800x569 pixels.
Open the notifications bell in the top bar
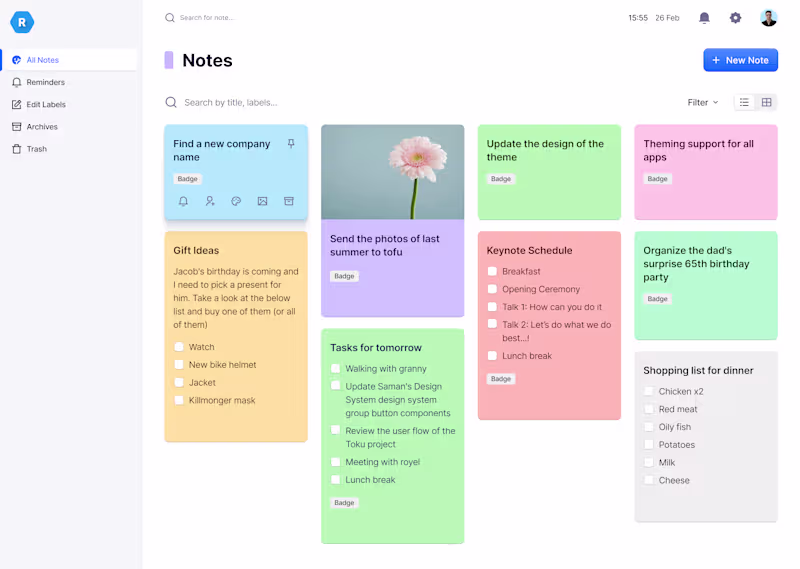point(704,18)
